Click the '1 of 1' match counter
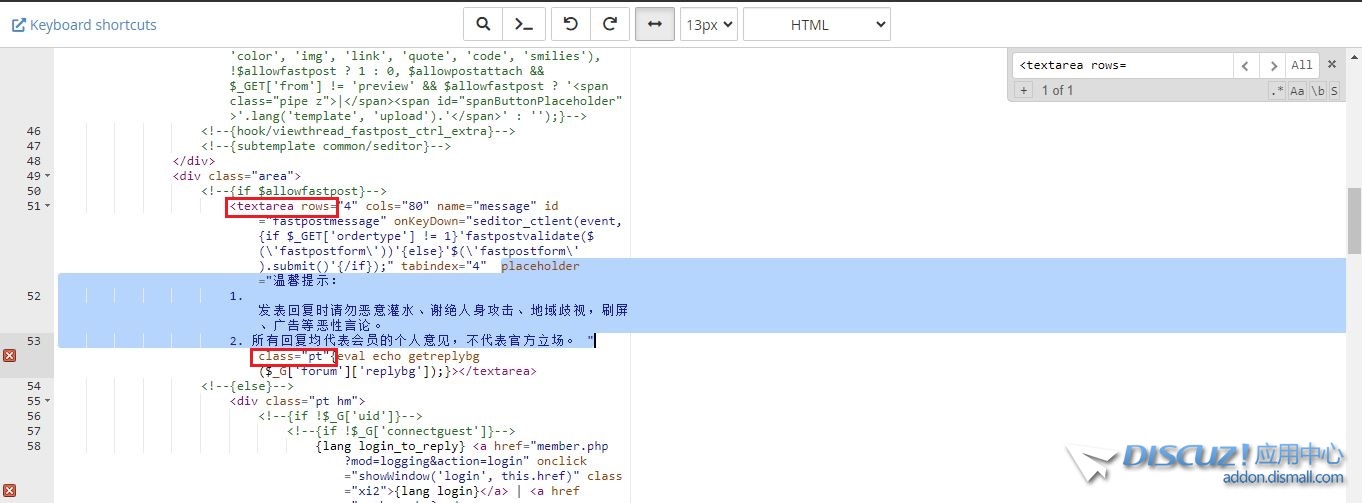This screenshot has width=1362, height=503. coord(1057,90)
